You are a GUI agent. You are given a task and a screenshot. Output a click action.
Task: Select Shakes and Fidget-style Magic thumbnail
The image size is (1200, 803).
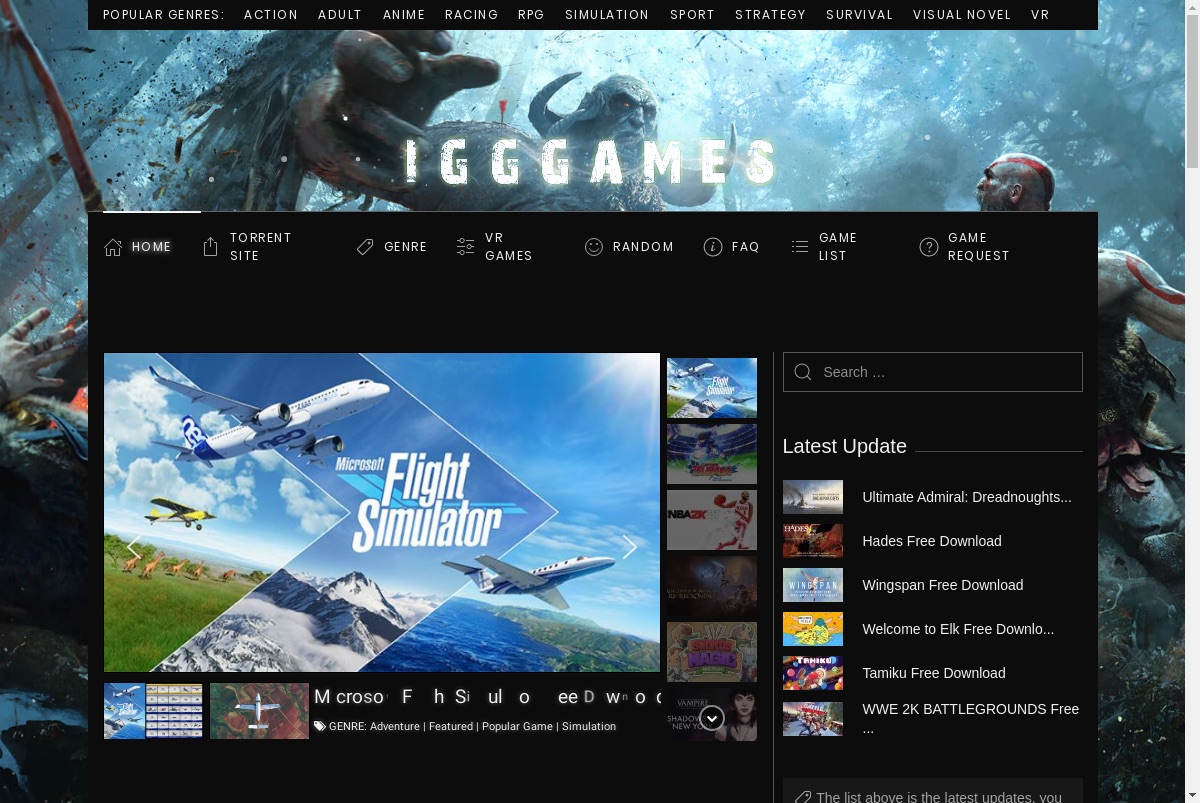pyautogui.click(x=712, y=652)
